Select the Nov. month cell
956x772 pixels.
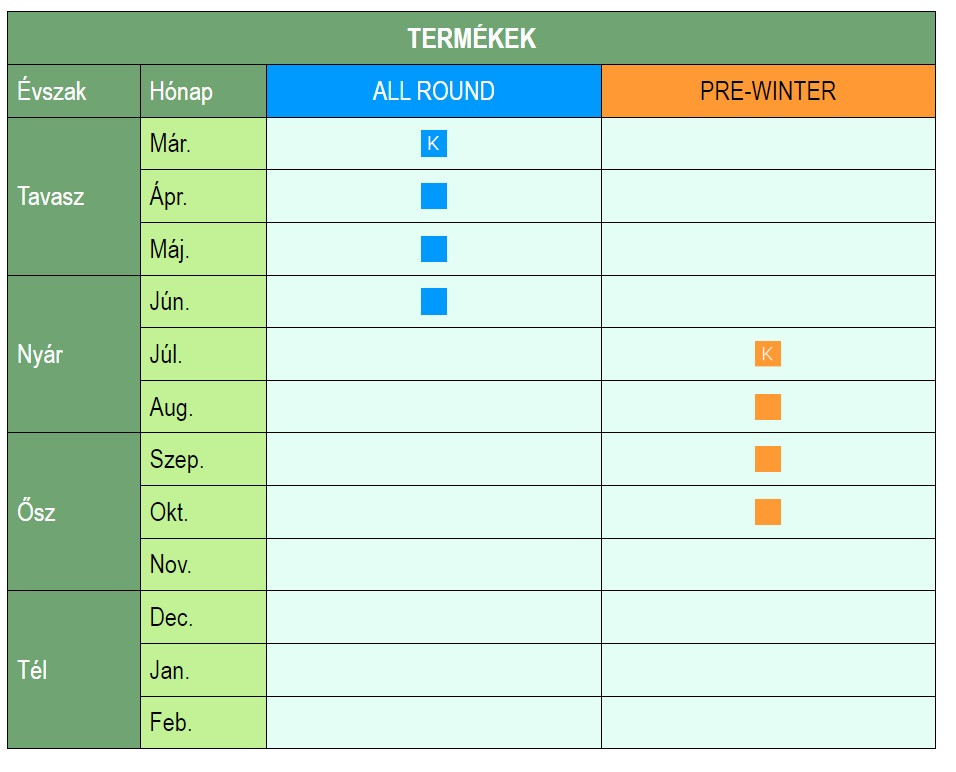(x=203, y=564)
